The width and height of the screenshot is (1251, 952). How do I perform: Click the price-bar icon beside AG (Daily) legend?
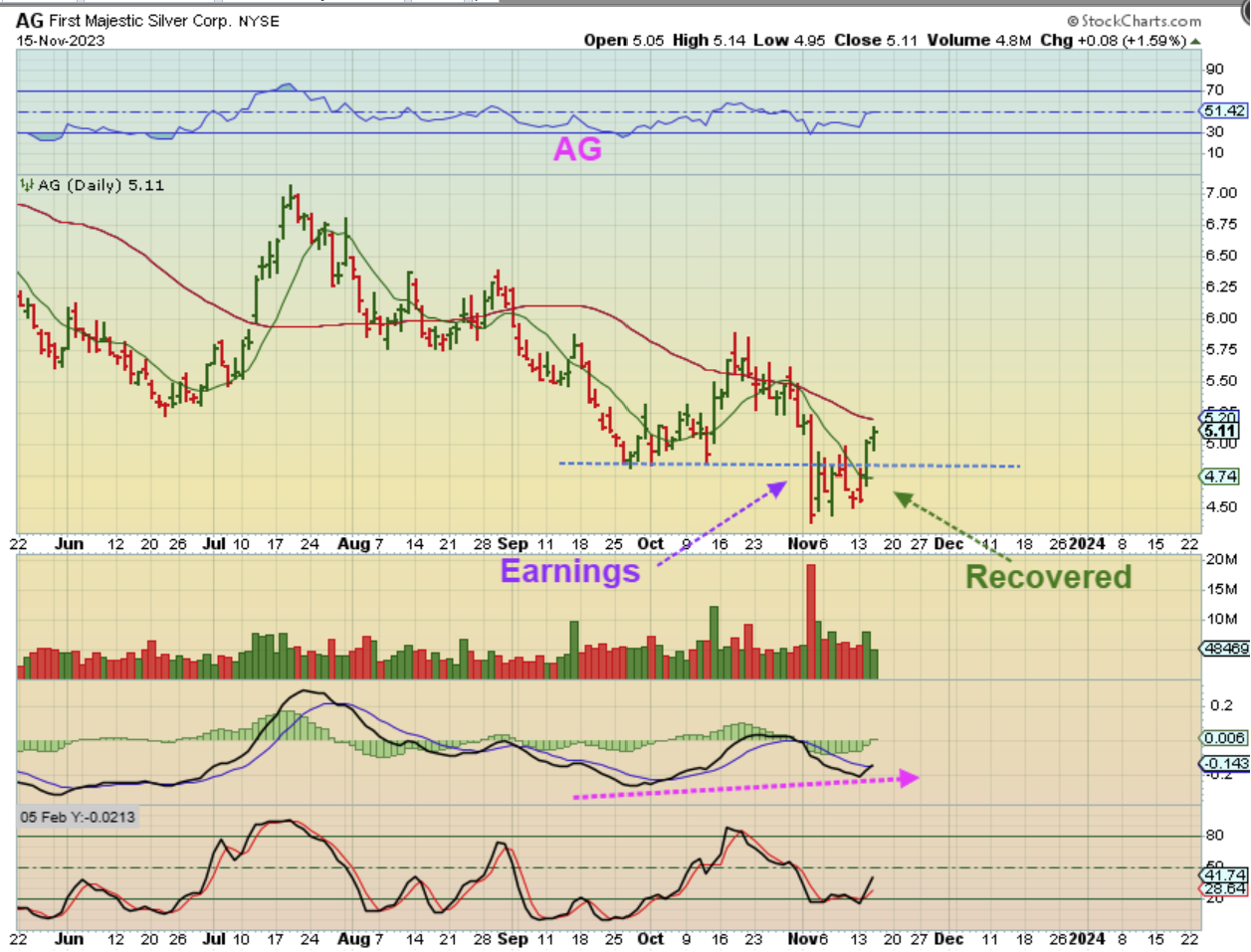tap(27, 185)
